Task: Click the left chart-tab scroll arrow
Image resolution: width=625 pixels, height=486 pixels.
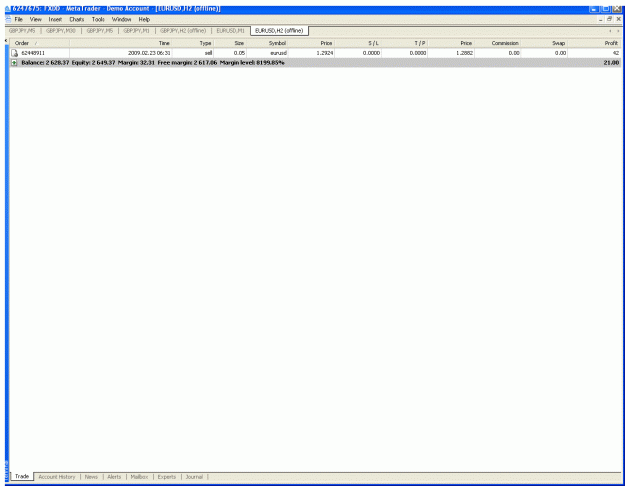Action: click(610, 31)
